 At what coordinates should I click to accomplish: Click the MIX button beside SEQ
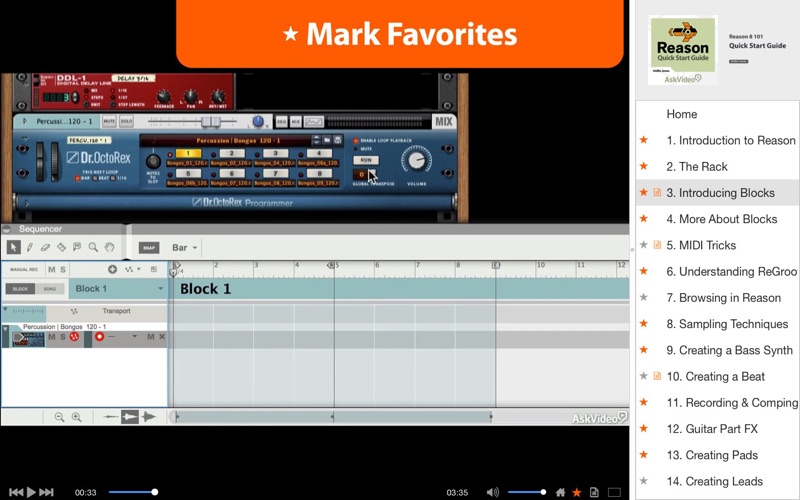pyautogui.click(x=295, y=121)
